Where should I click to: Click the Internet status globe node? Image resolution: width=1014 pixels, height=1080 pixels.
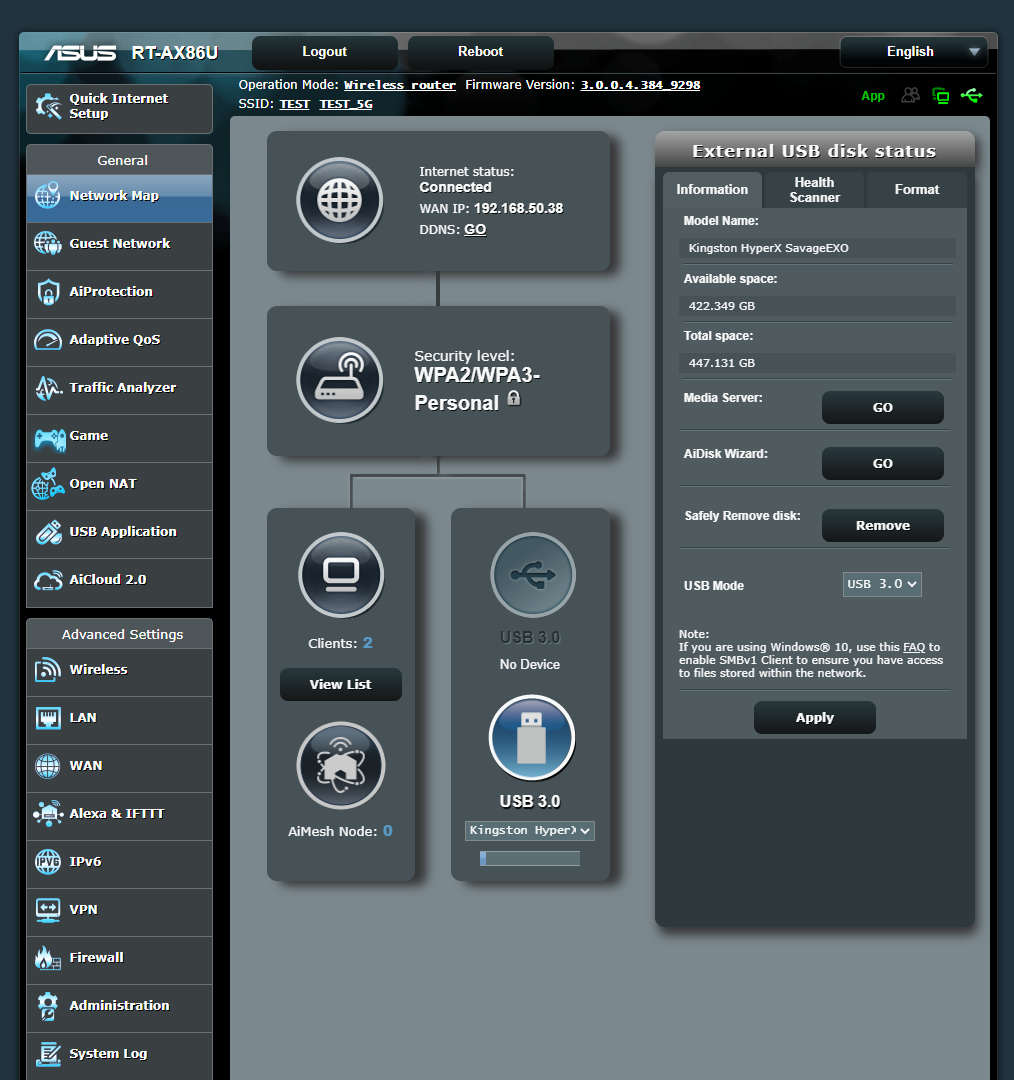tap(339, 200)
